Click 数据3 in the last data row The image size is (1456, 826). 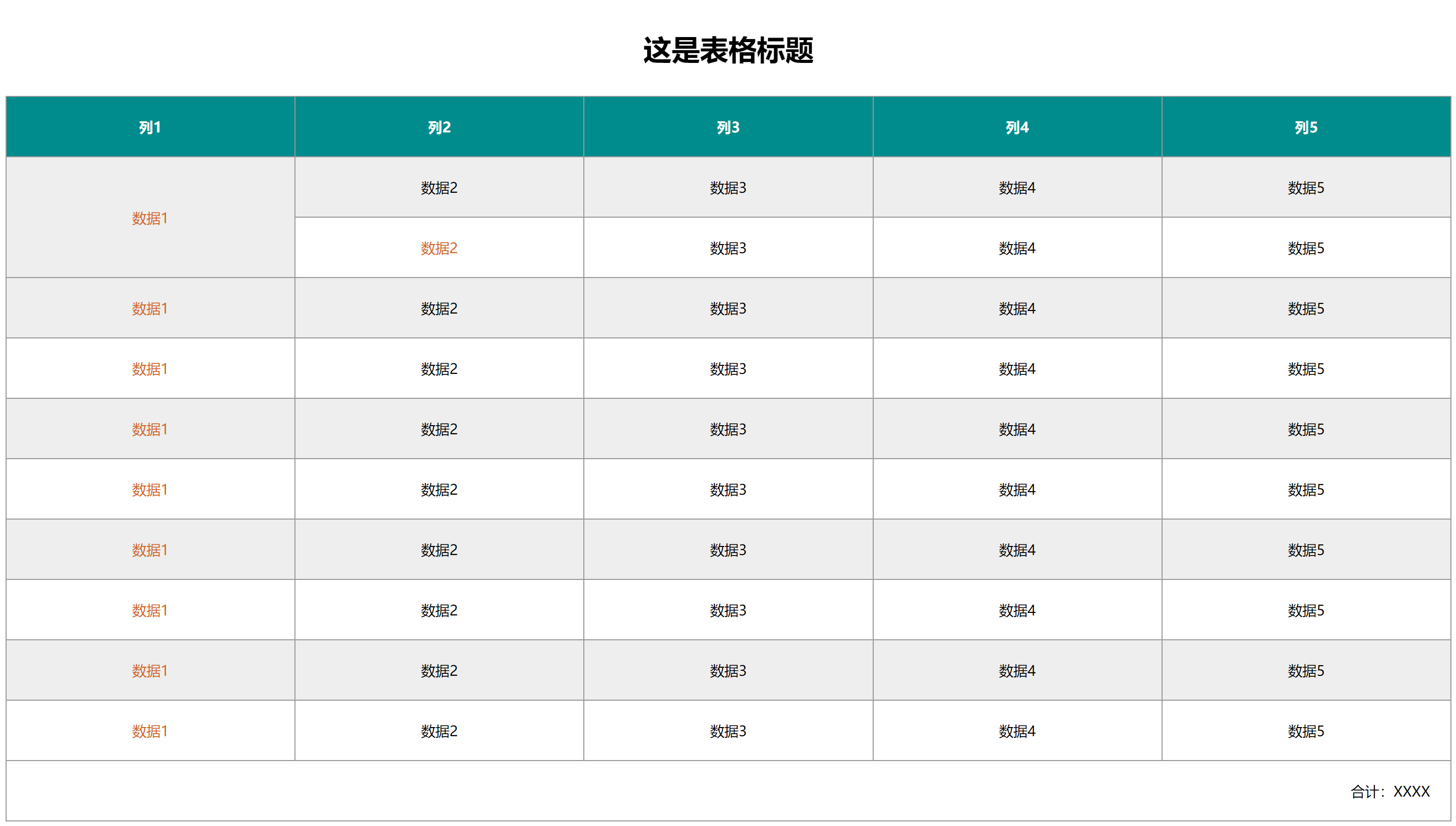tap(729, 731)
